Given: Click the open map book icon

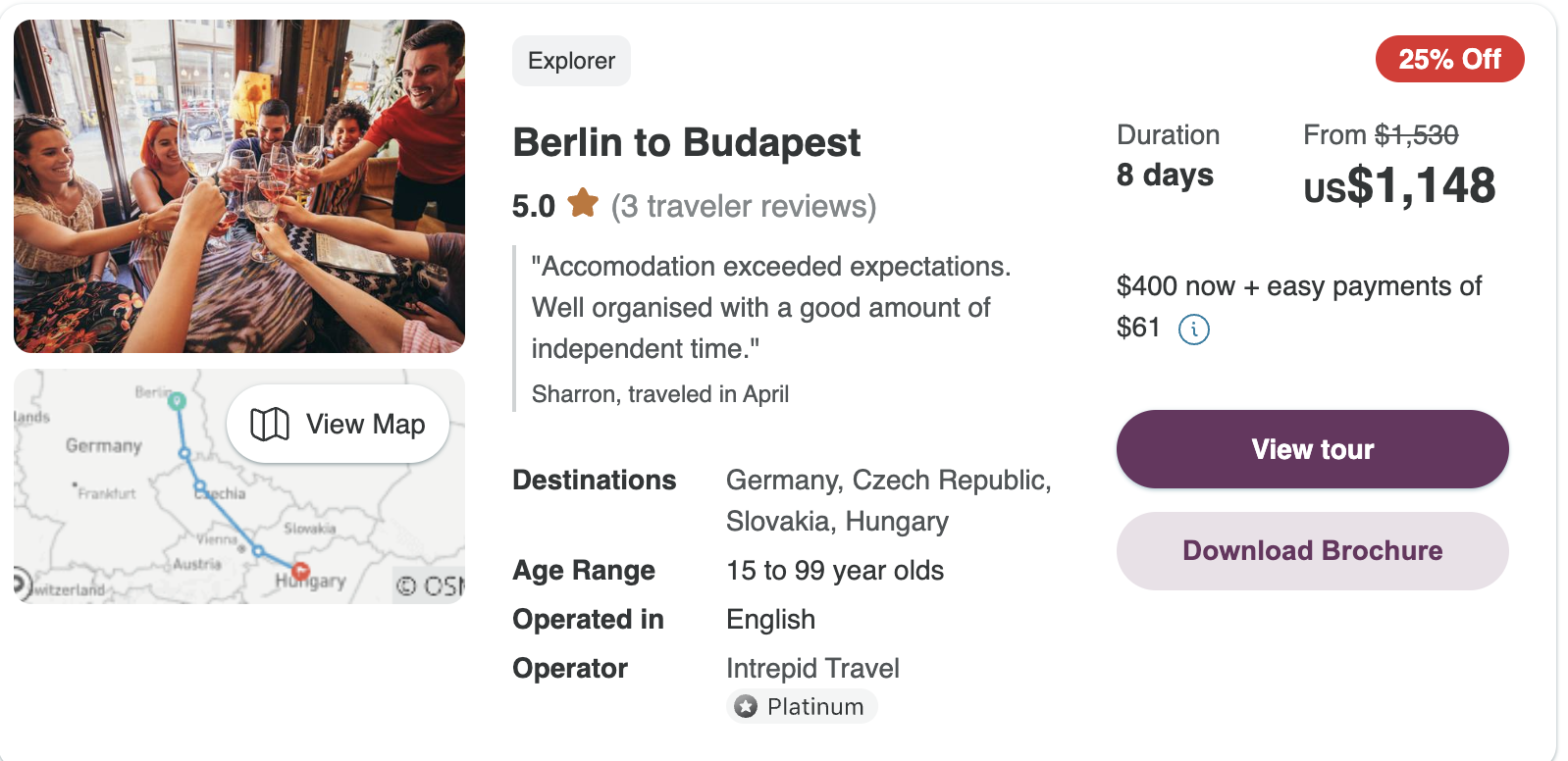Looking at the screenshot, I should click(270, 425).
